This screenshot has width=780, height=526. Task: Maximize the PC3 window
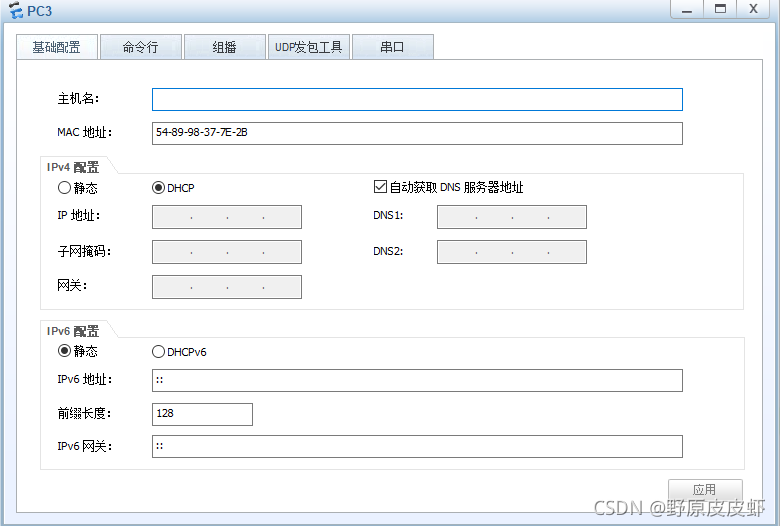(x=720, y=9)
